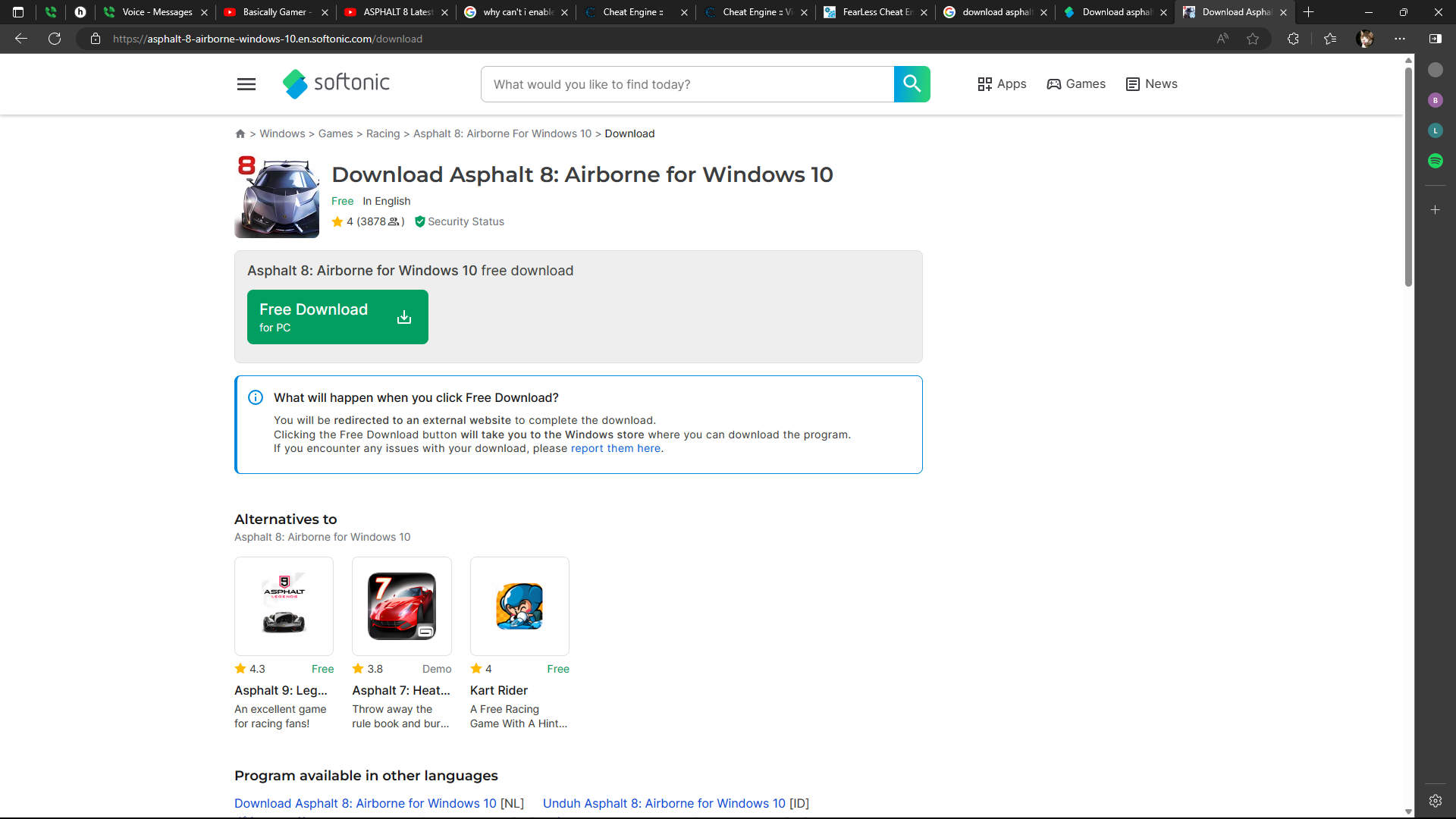Image resolution: width=1456 pixels, height=819 pixels.
Task: Open the Apps section
Action: 1003,83
